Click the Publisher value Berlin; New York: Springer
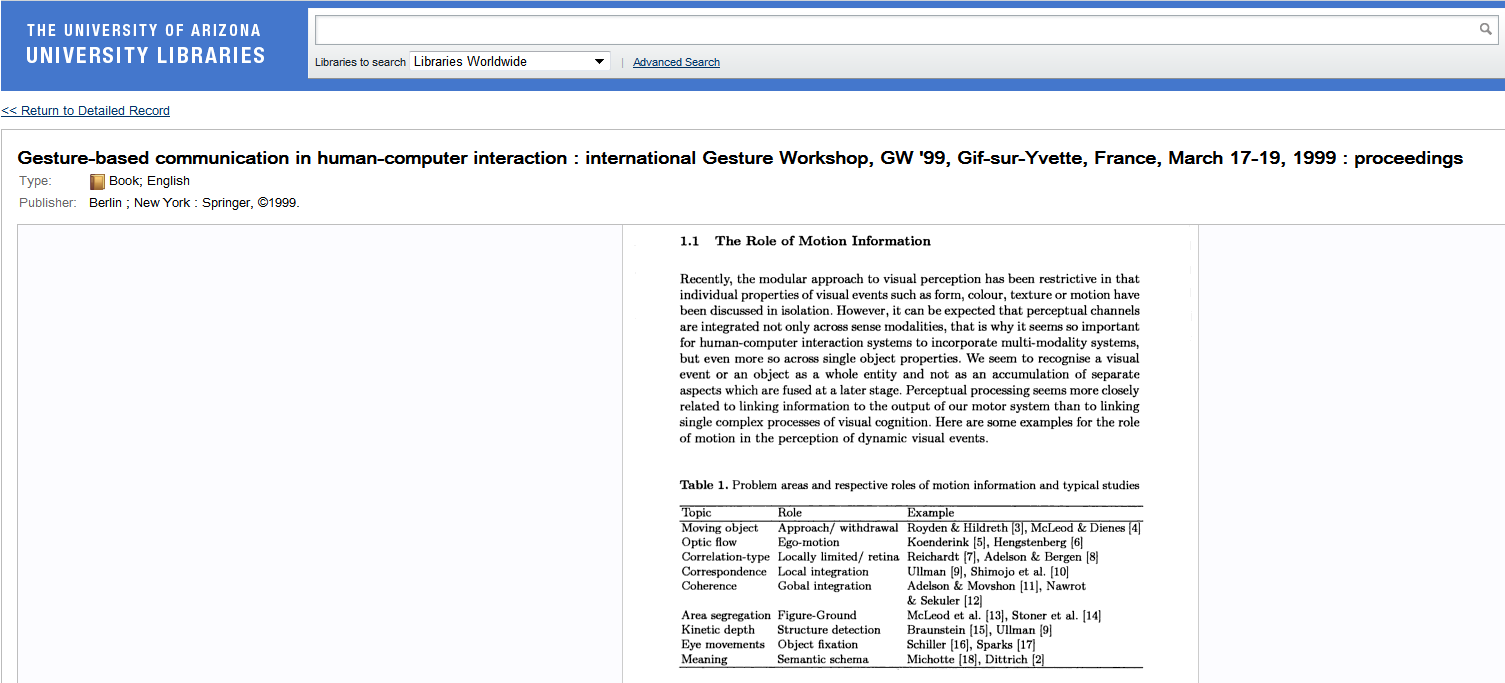 pos(194,203)
